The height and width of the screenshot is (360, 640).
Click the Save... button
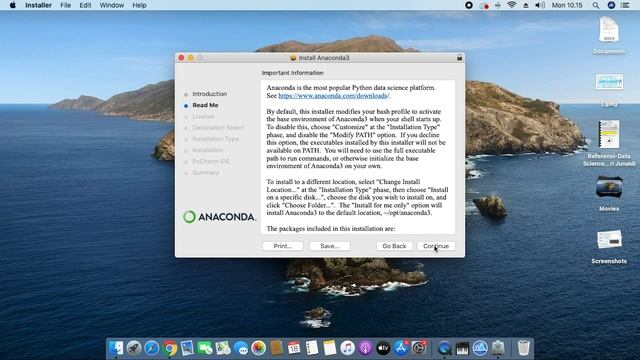(x=329, y=246)
